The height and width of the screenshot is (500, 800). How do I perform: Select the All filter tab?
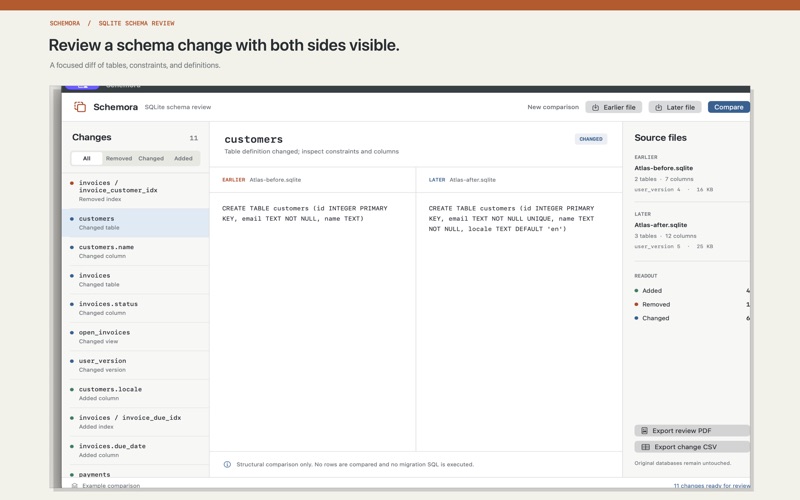pos(87,158)
